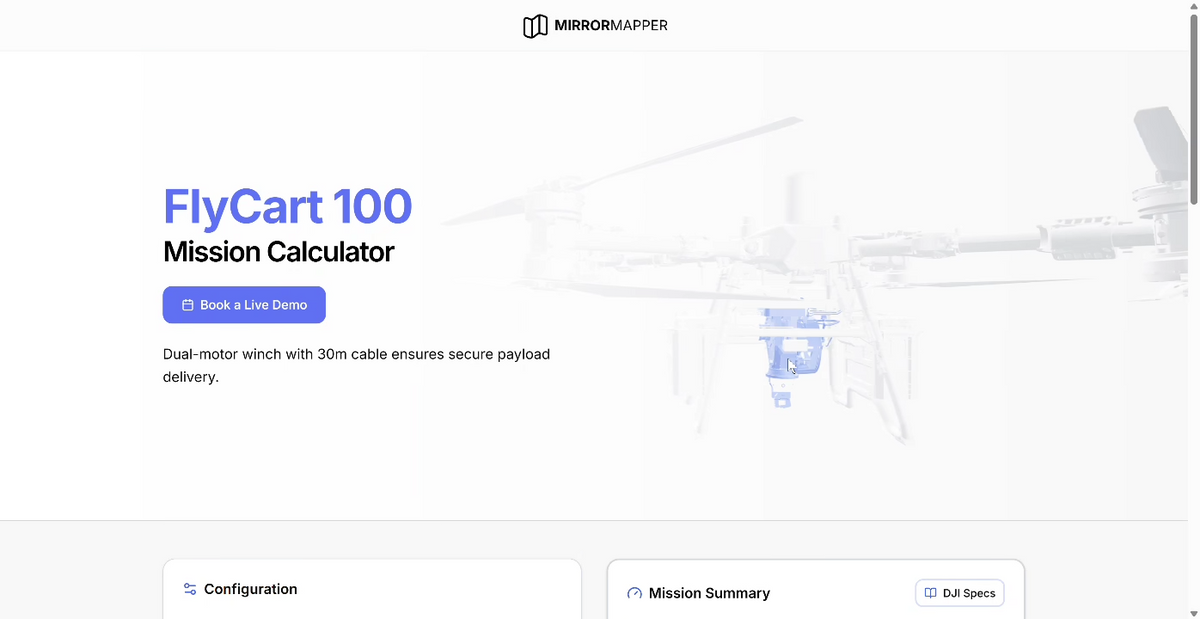Click the calendar icon in demo button
The height and width of the screenshot is (619, 1200).
[x=187, y=305]
